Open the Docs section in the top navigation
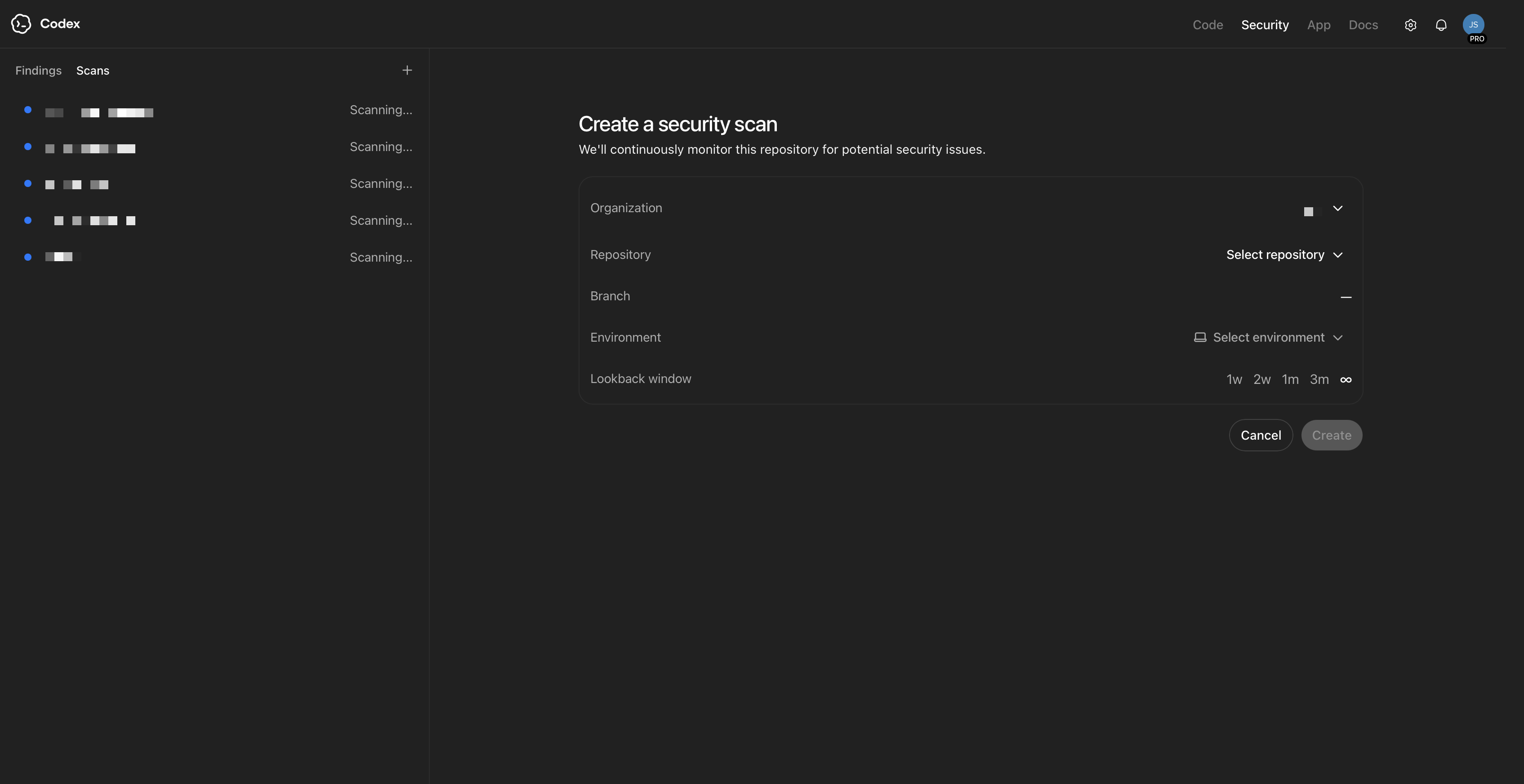The height and width of the screenshot is (784, 1524). (x=1363, y=25)
